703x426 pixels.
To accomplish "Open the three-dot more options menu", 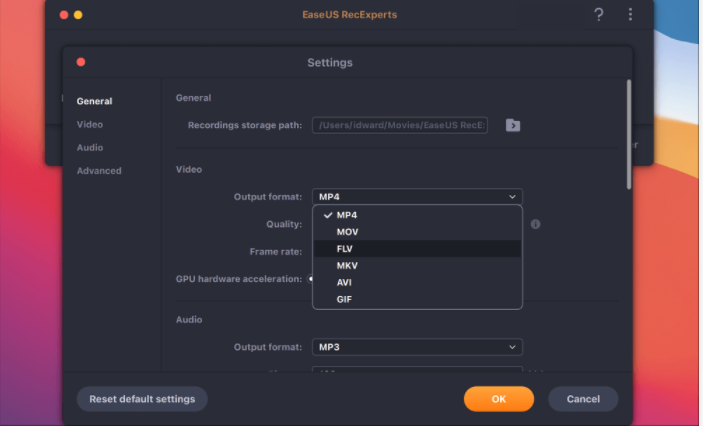I will coord(630,14).
